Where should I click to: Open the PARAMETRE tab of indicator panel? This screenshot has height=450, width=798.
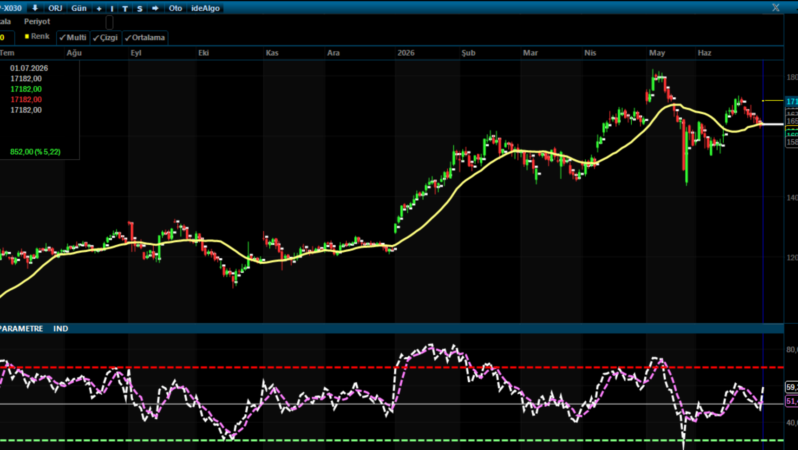21,329
